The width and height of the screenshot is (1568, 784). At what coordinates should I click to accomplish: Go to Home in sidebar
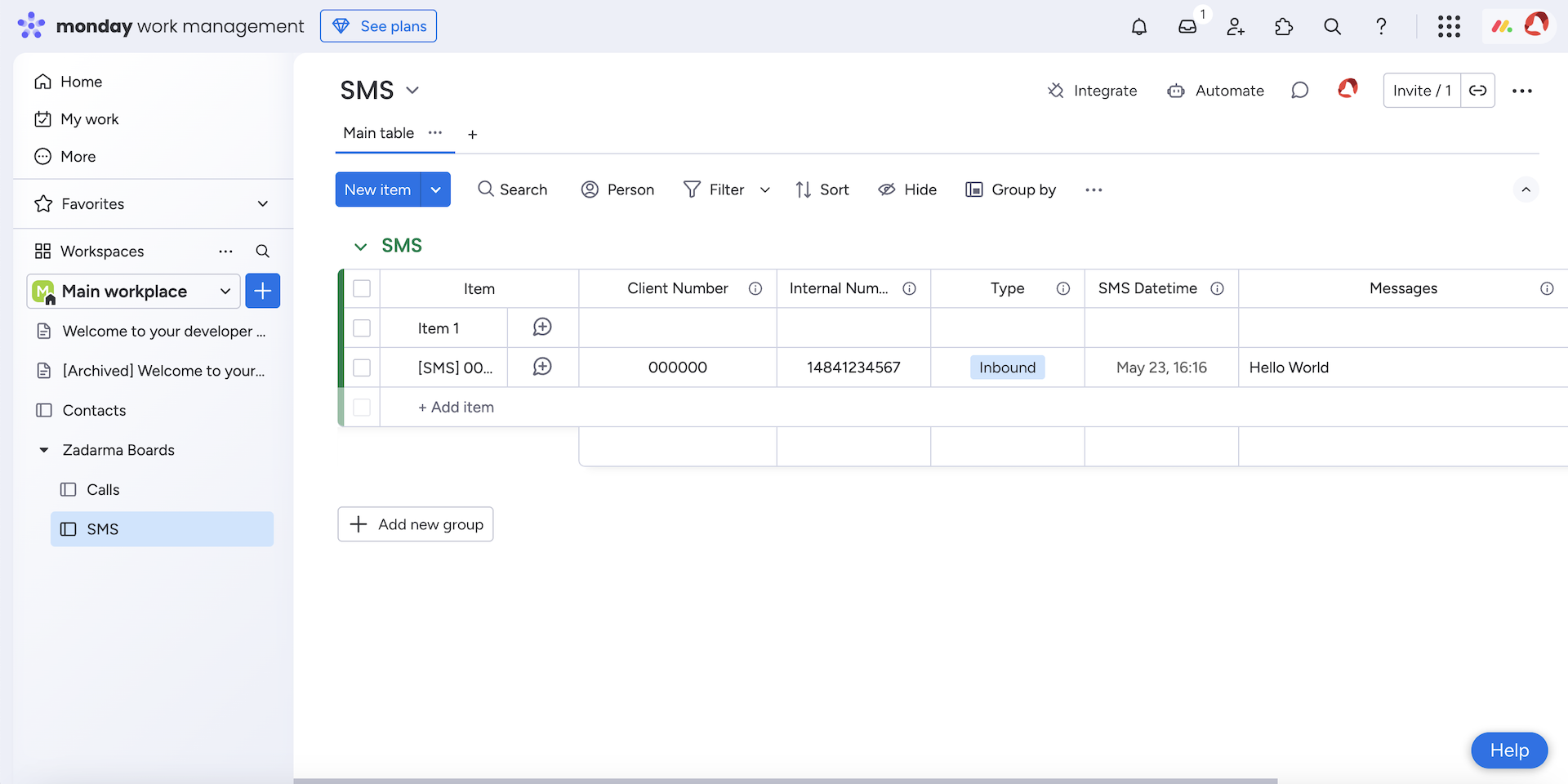69,82
